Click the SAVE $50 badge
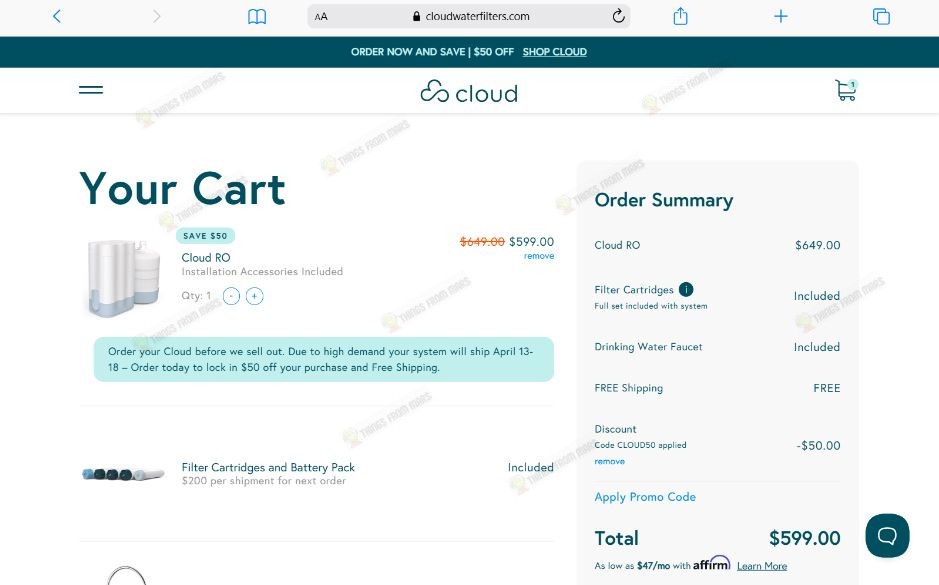 coord(205,236)
